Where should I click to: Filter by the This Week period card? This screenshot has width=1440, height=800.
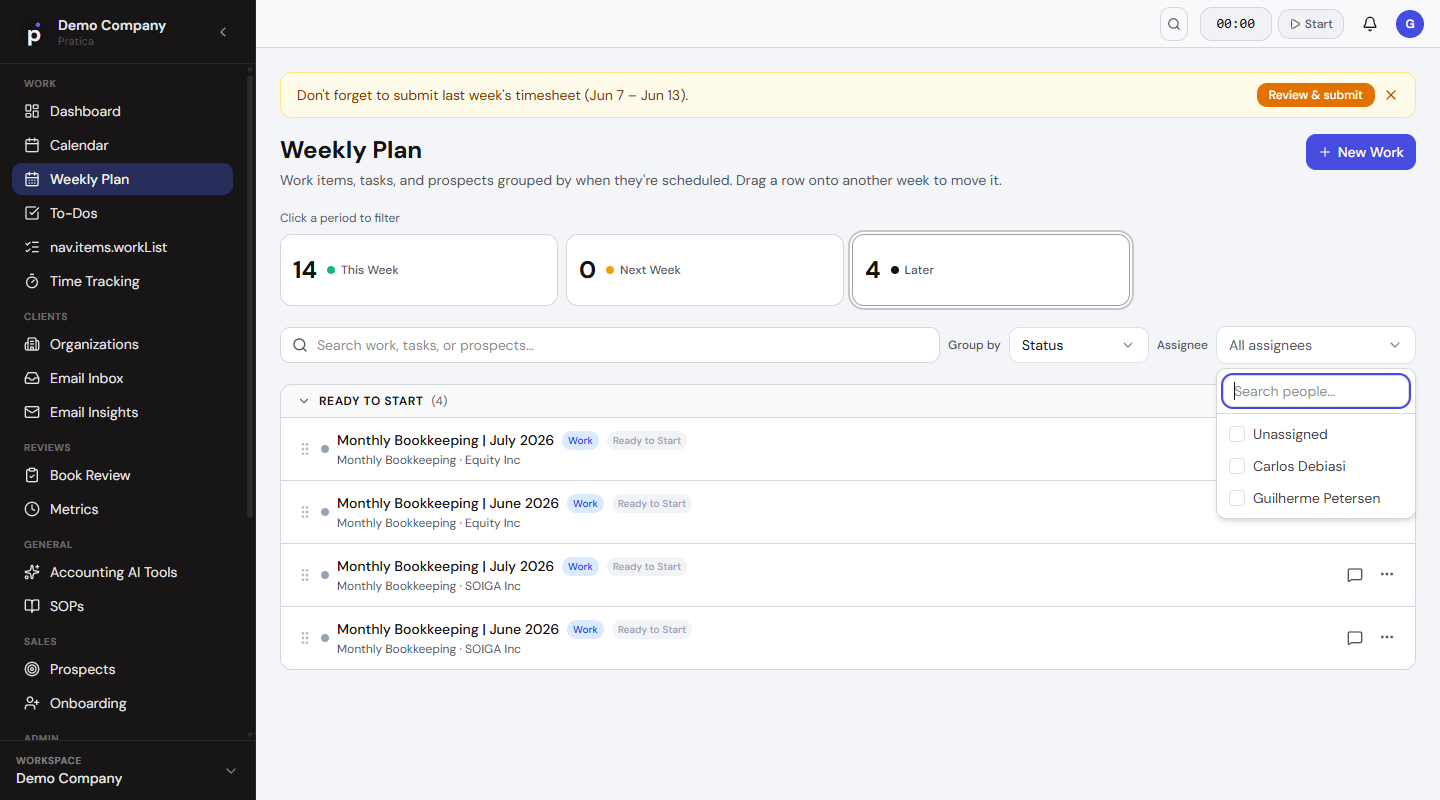(419, 270)
